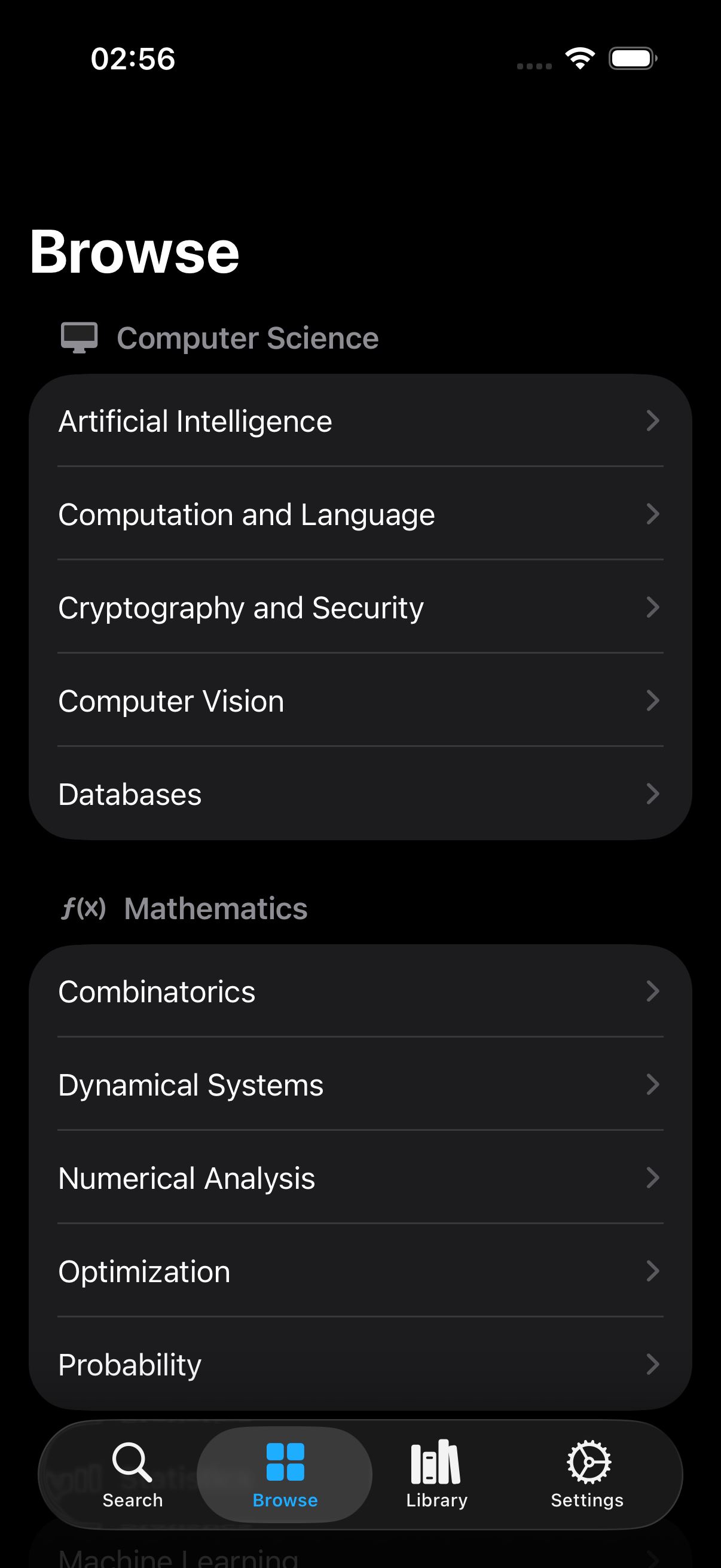Open the Numerical Analysis category
Viewport: 721px width, 1568px height.
point(187,1178)
